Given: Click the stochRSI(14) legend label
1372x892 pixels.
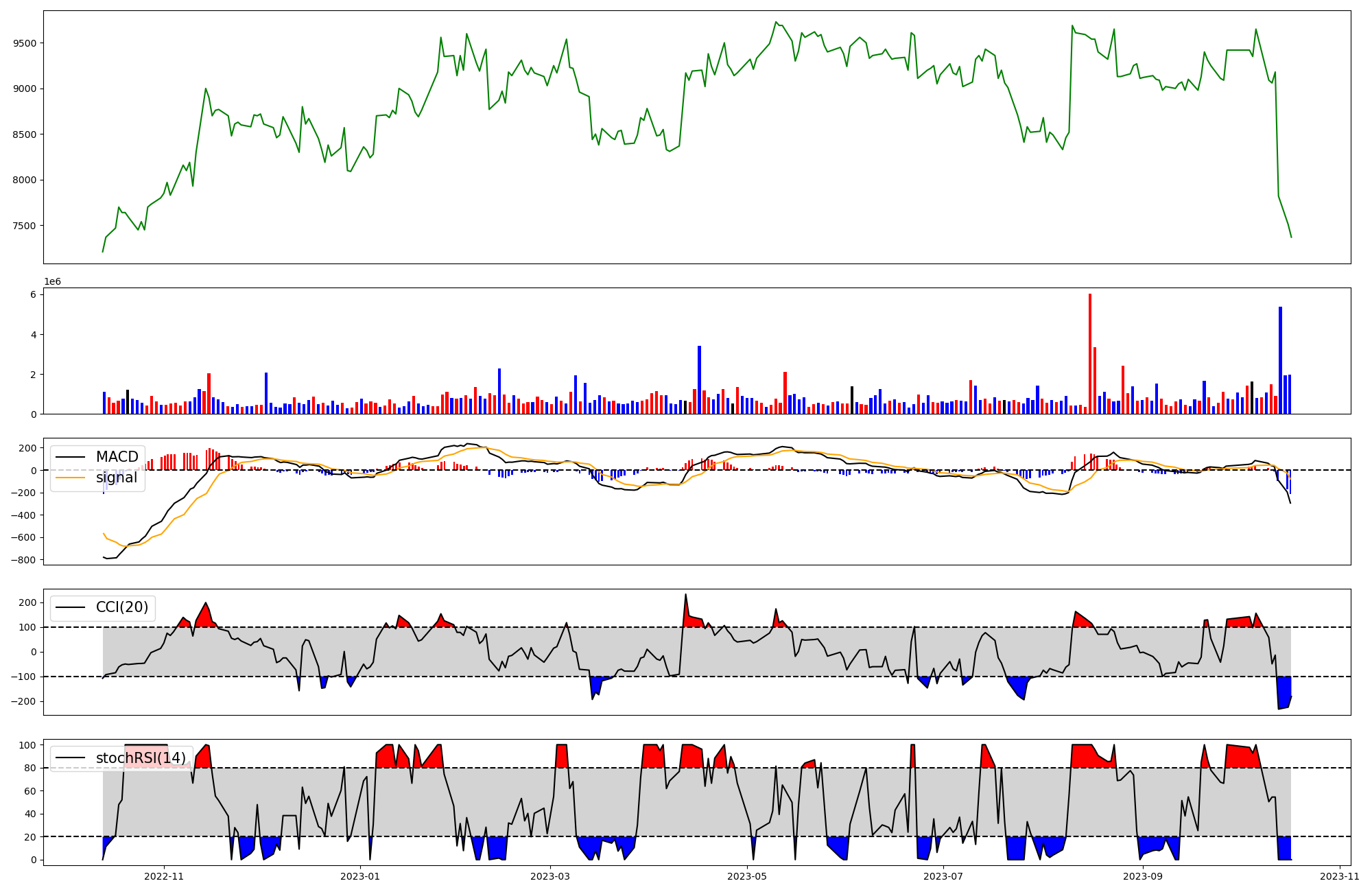Looking at the screenshot, I should pos(141,758).
